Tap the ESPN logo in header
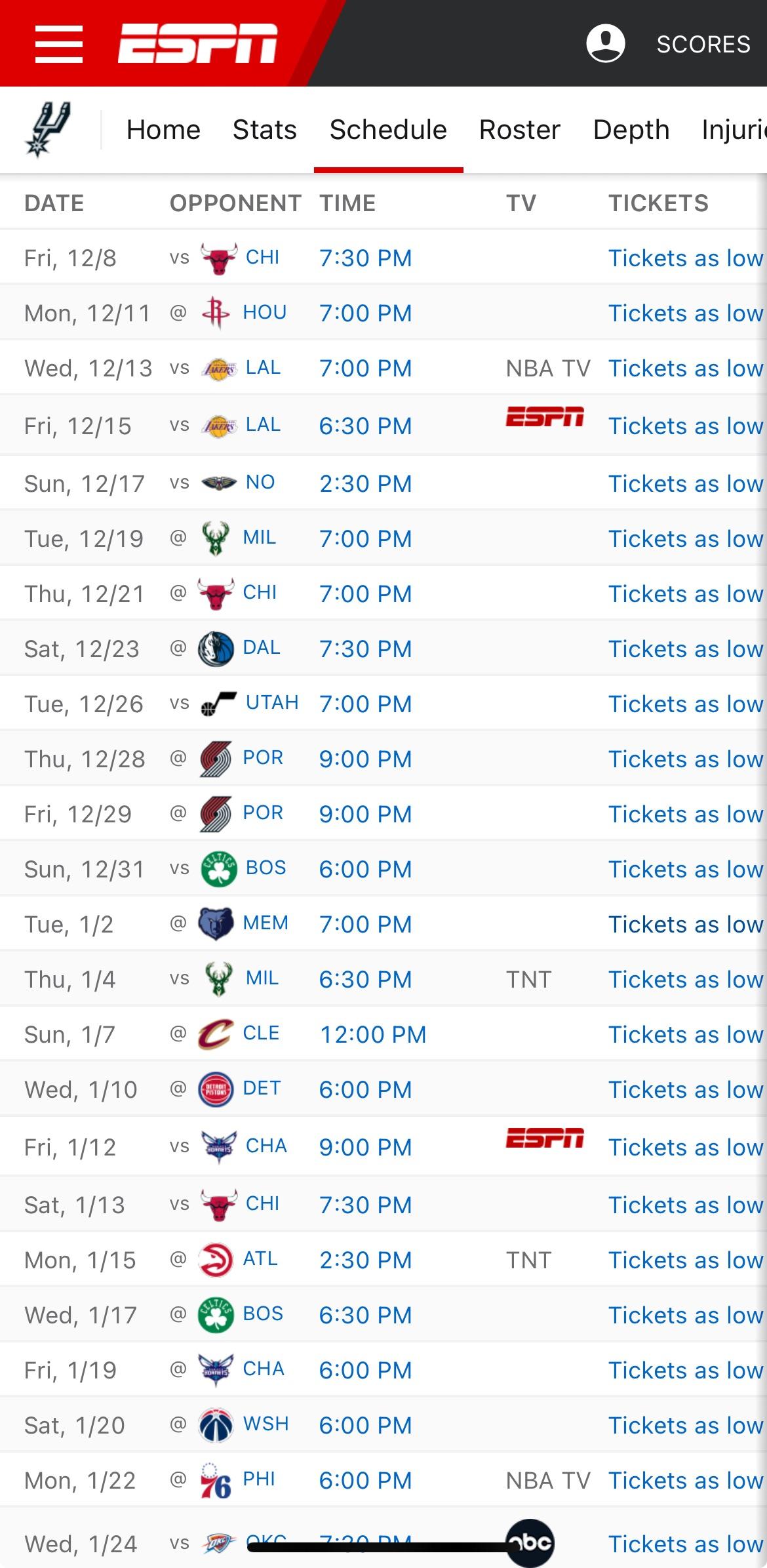The width and height of the screenshot is (767, 1568). [197, 44]
